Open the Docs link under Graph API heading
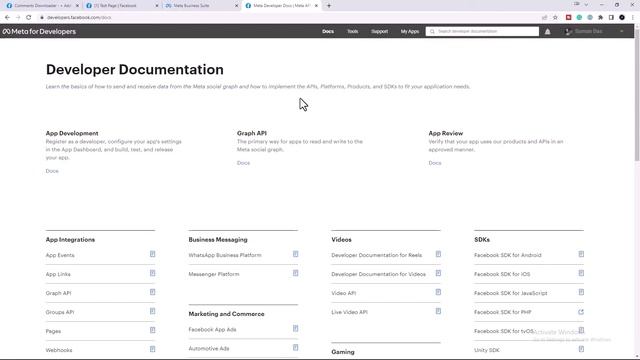The width and height of the screenshot is (640, 360). [243, 163]
